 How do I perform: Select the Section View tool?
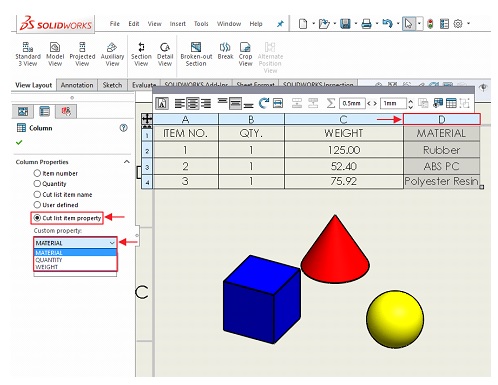141,54
